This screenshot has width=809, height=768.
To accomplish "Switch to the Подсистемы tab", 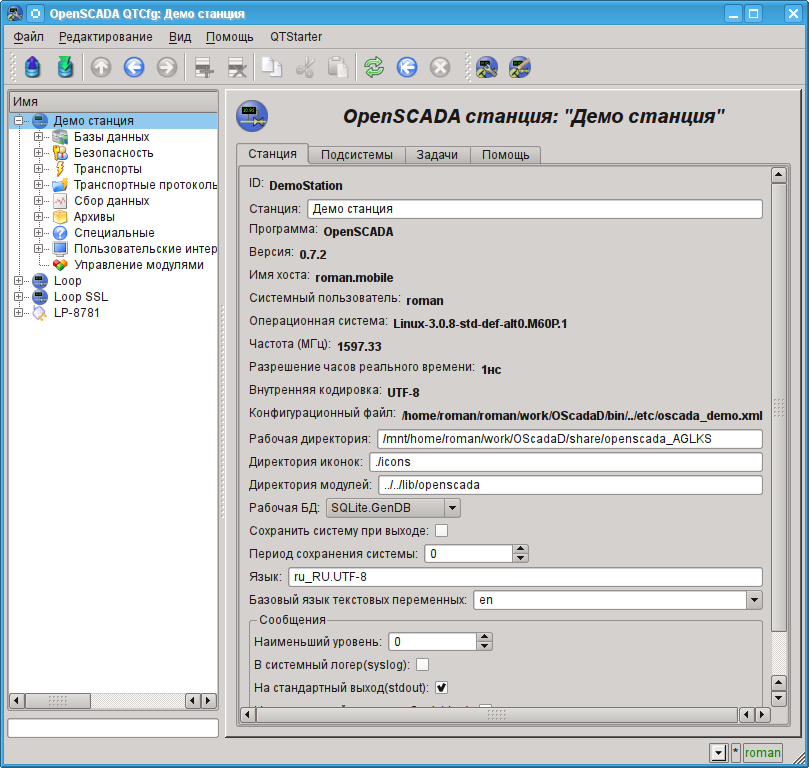I will [x=357, y=155].
